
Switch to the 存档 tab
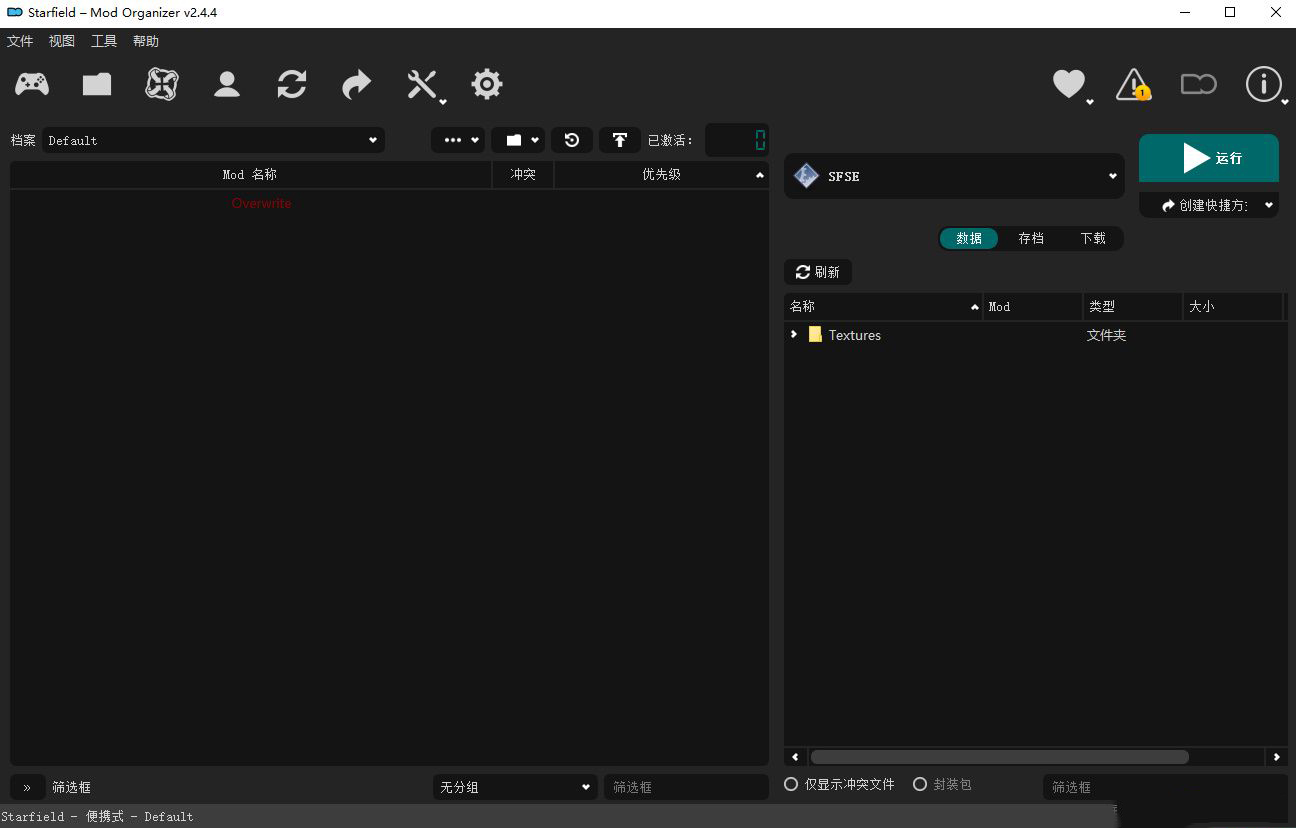click(1031, 238)
